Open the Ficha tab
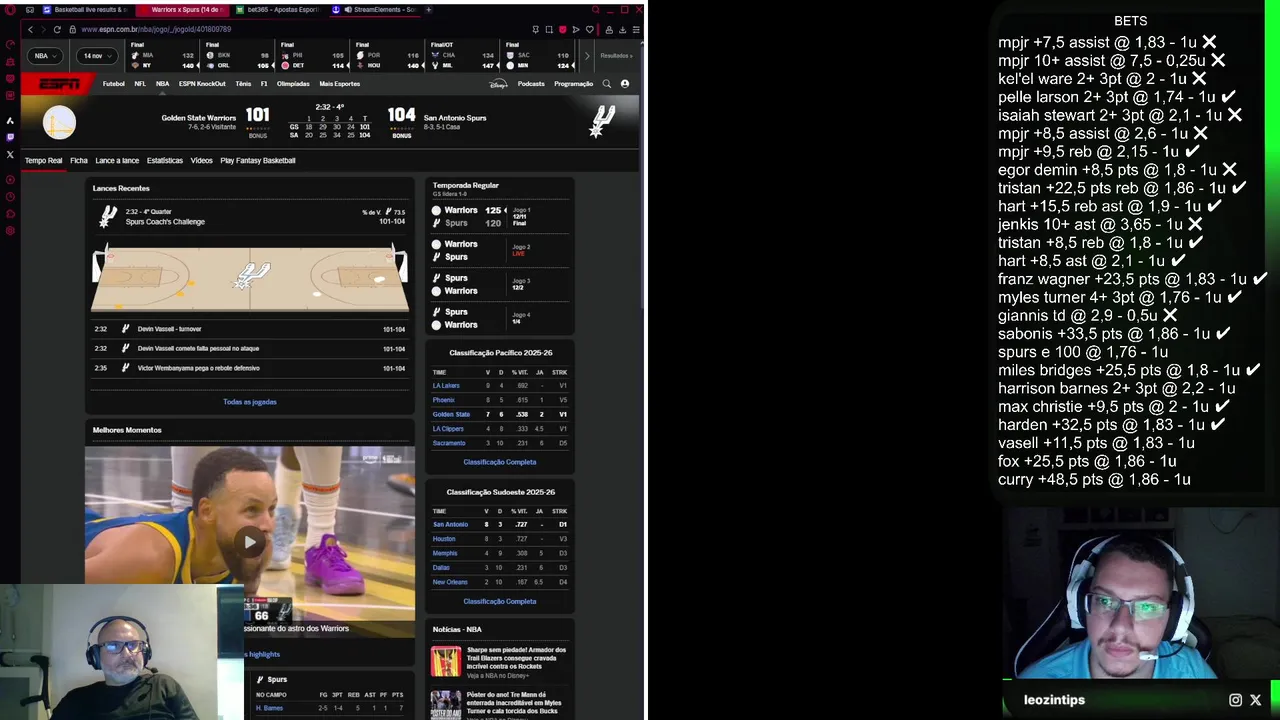Screen dimensions: 1280x720 tap(79, 160)
